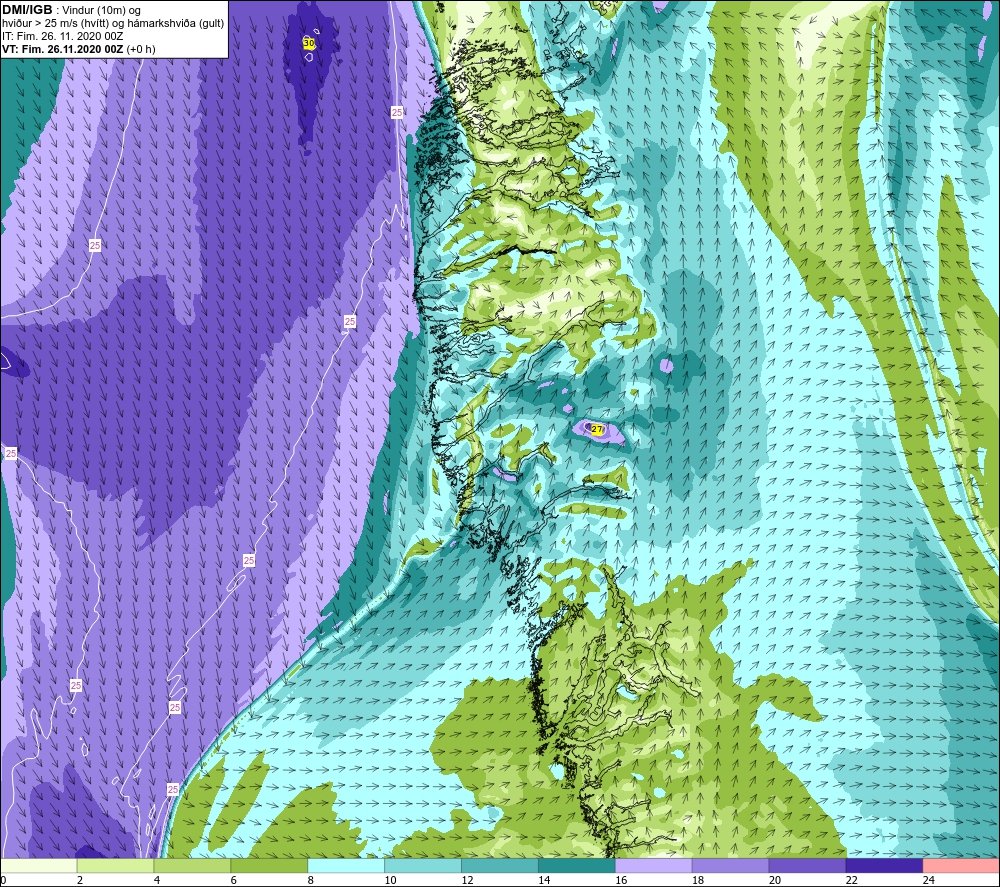Viewport: 1000px width, 887px height.
Task: Click the yellow gust label 27
Action: (597, 429)
